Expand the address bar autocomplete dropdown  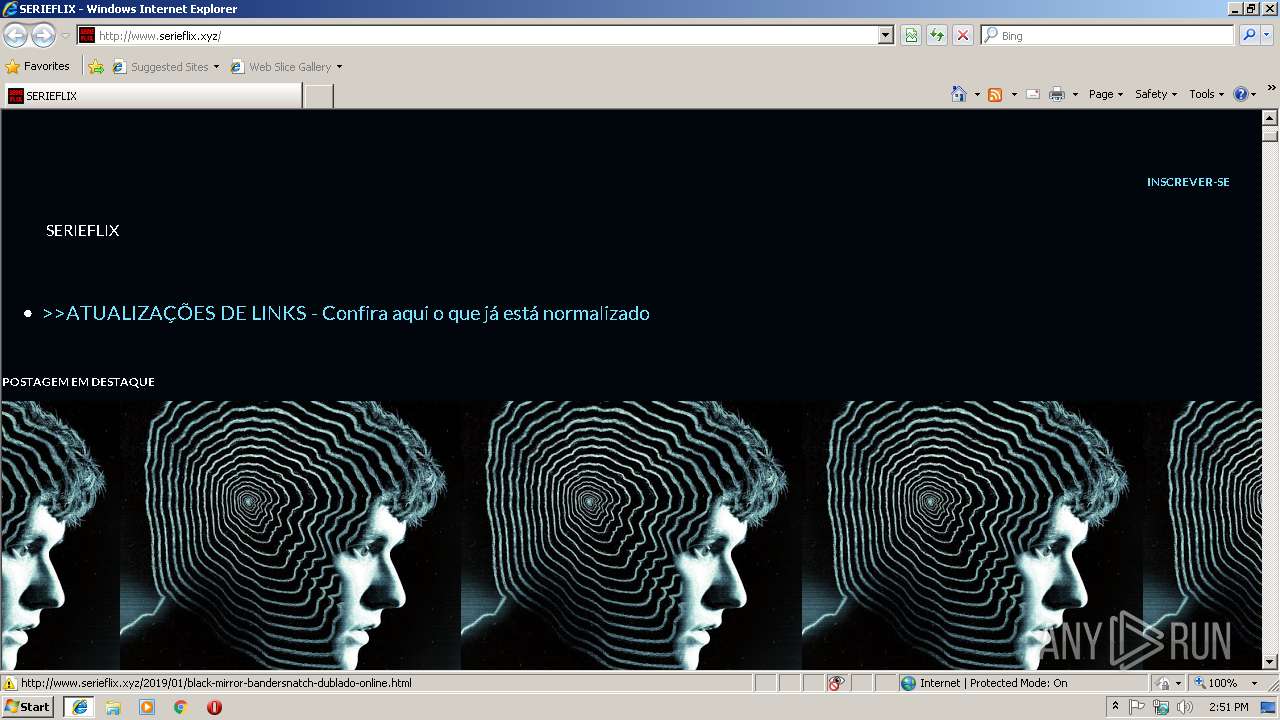coord(886,35)
